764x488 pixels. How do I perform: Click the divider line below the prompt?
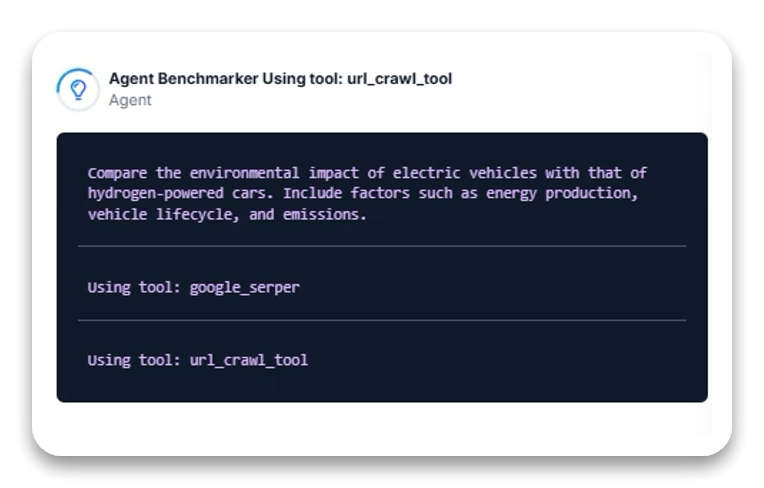(382, 246)
